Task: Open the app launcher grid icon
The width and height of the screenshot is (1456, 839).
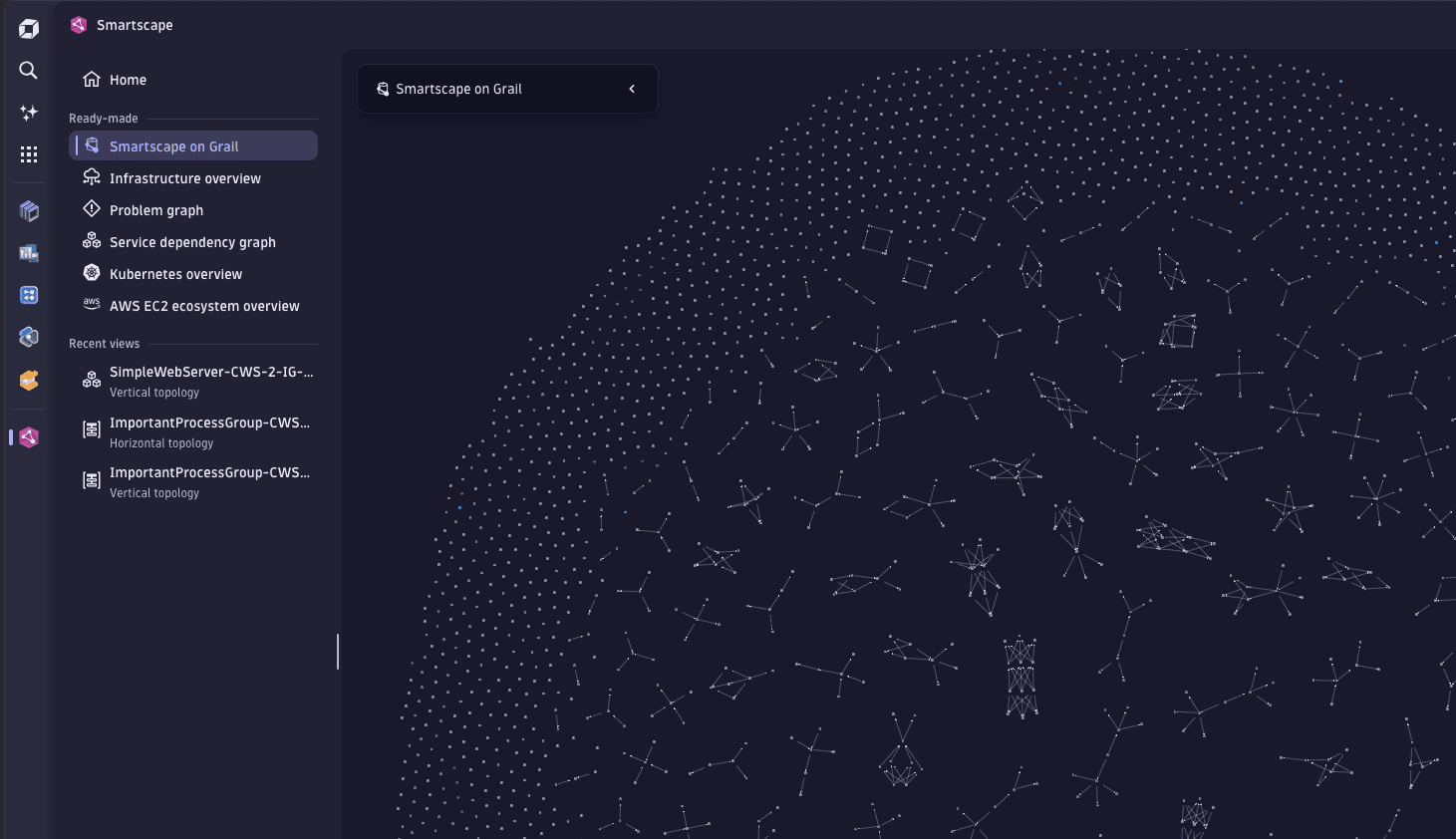Action: click(27, 153)
